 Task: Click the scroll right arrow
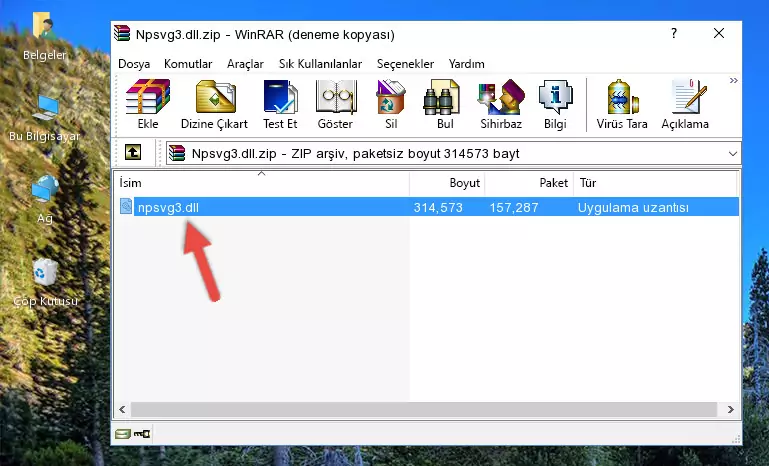pos(730,409)
